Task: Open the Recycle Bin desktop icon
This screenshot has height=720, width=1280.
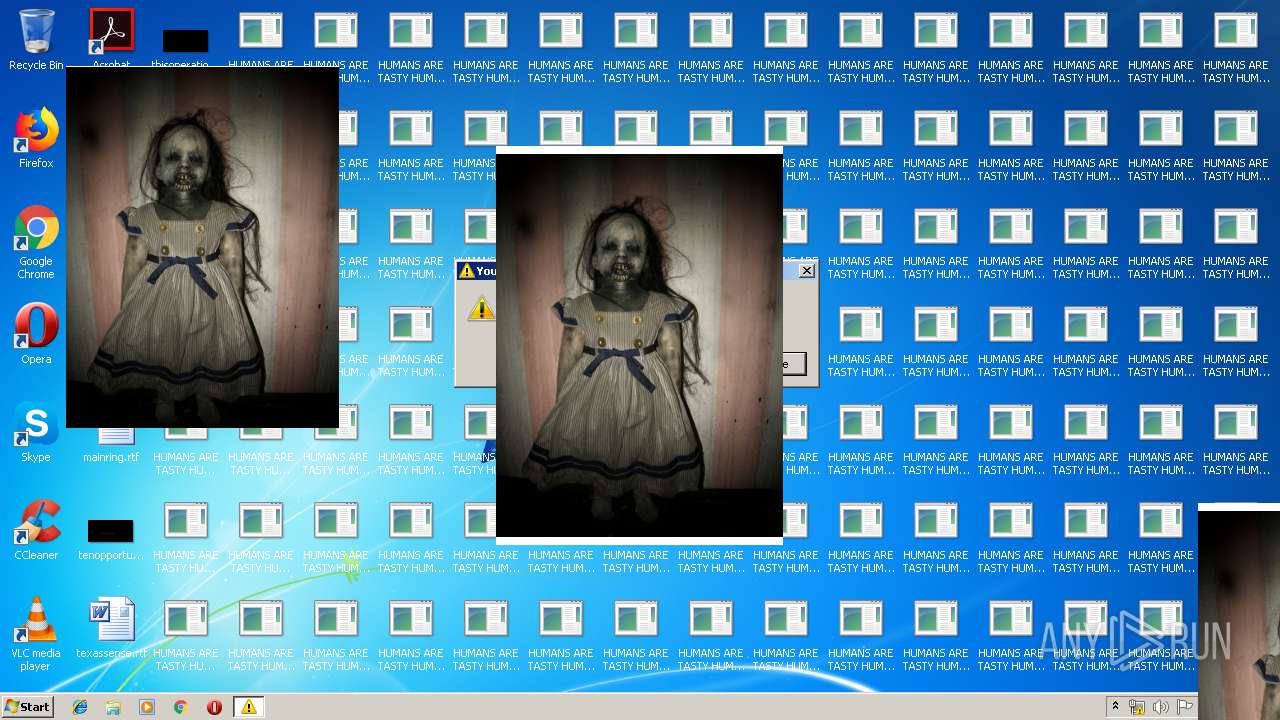Action: pyautogui.click(x=36, y=40)
